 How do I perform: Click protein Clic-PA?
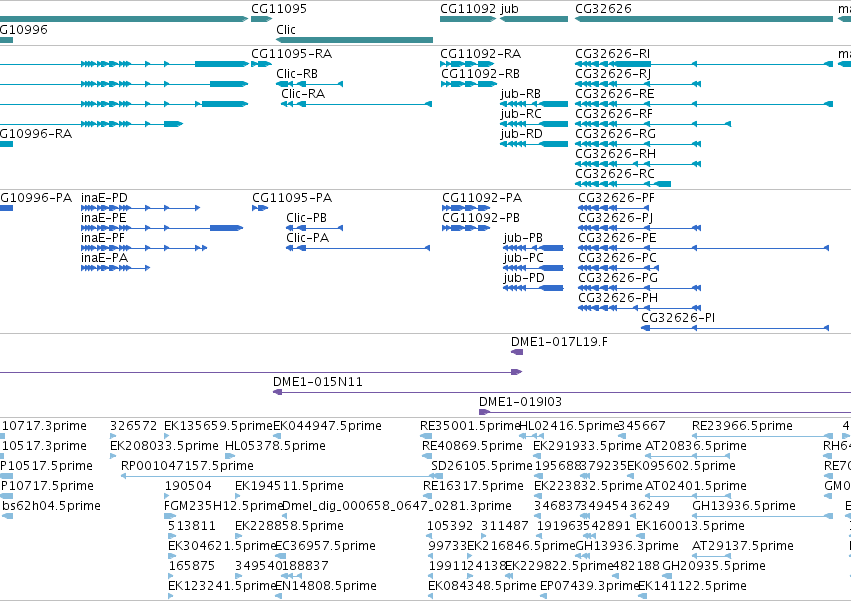coord(308,238)
